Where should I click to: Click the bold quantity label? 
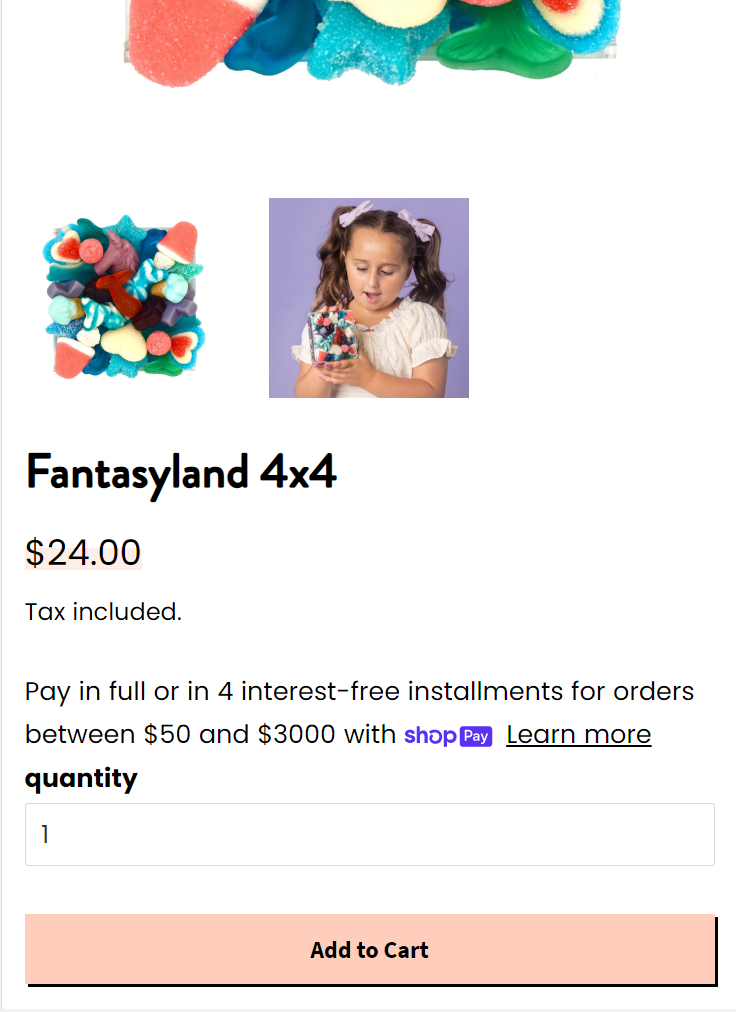81,778
